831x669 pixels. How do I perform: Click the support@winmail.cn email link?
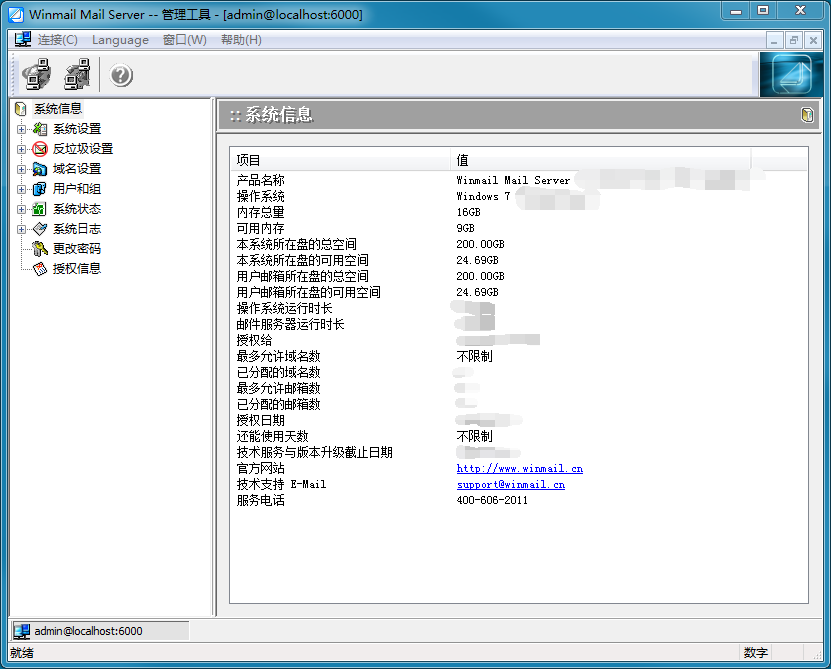(510, 485)
